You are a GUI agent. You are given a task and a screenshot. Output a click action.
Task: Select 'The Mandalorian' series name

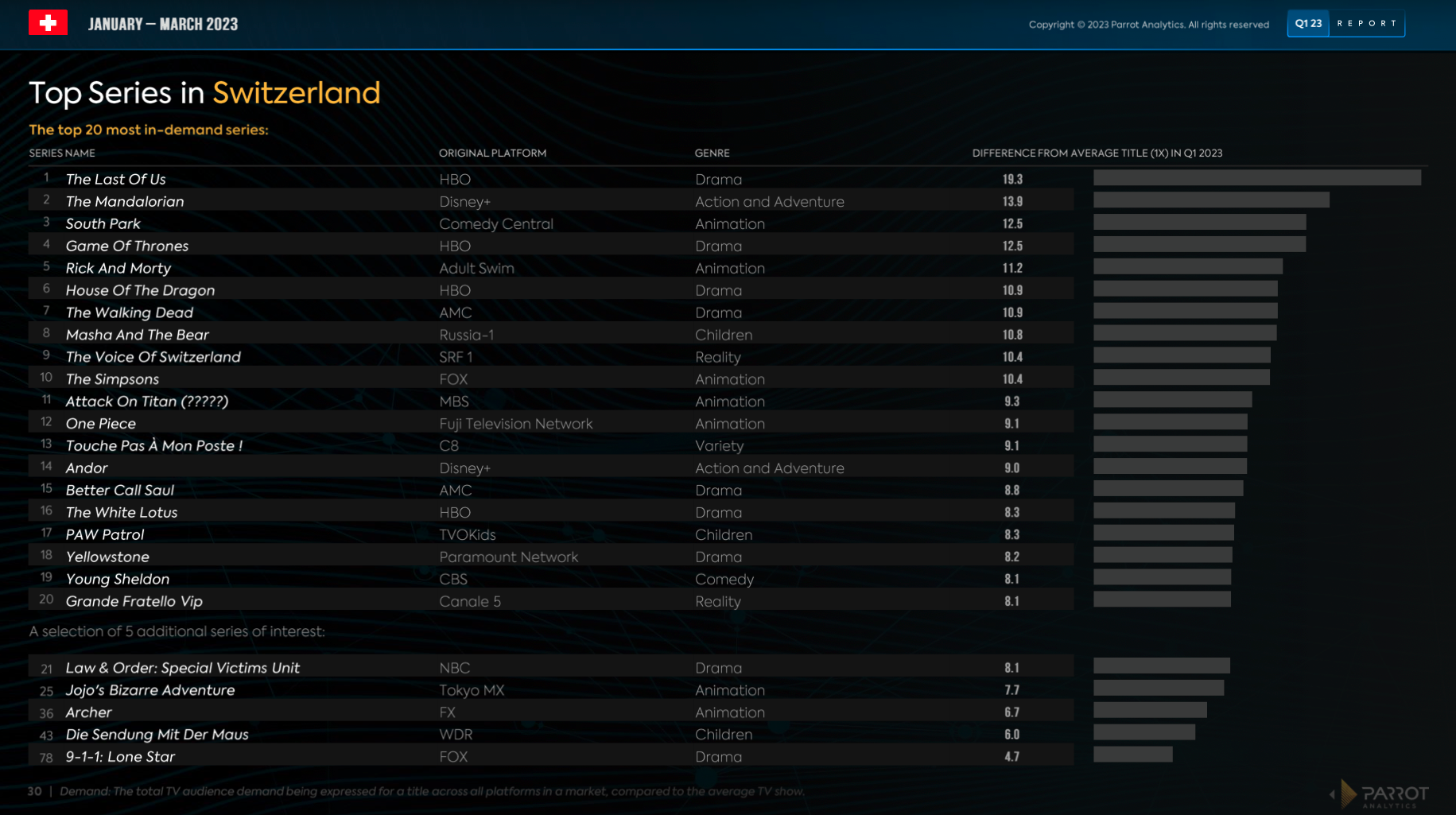click(125, 201)
